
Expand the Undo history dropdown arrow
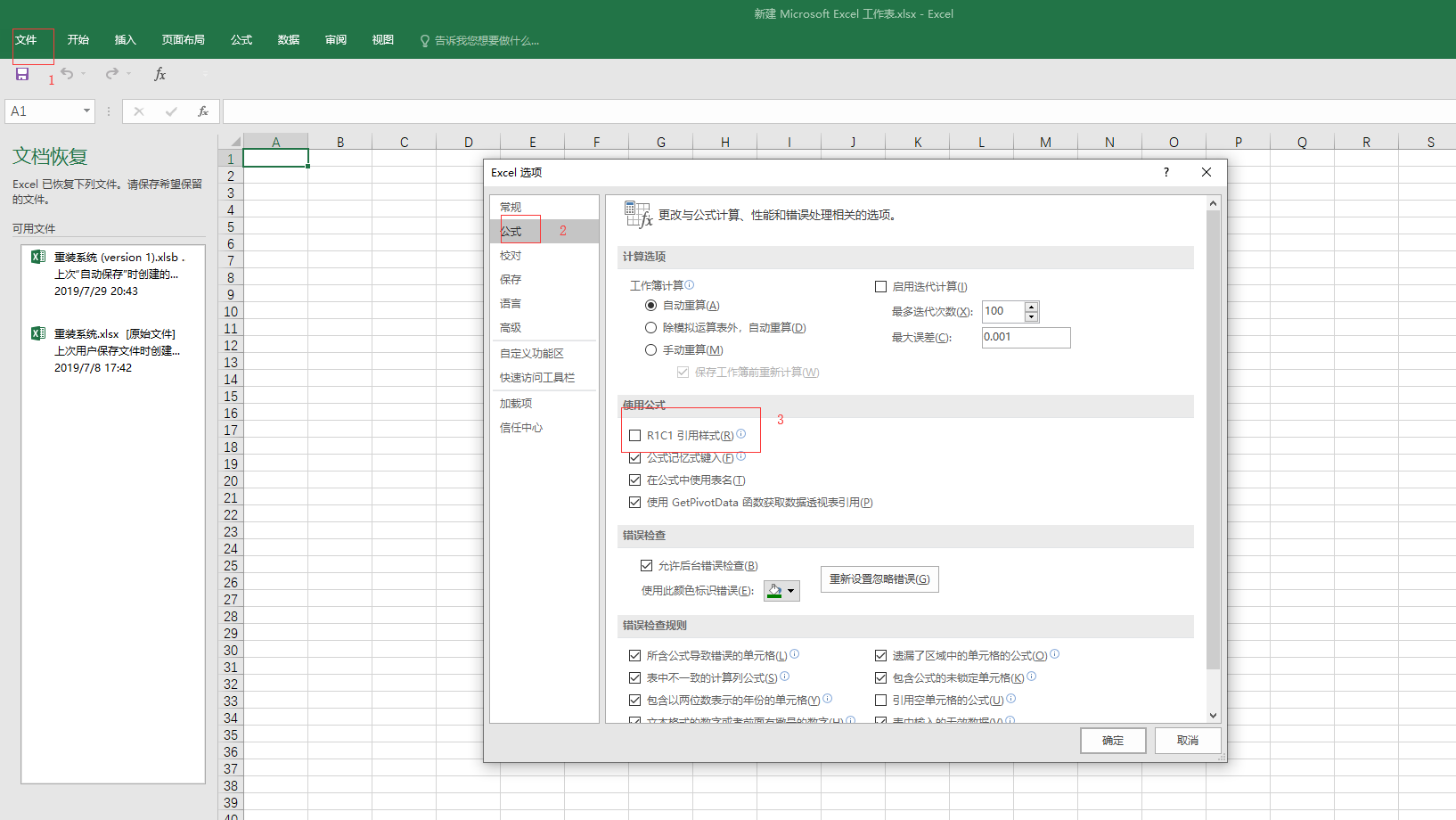[84, 74]
